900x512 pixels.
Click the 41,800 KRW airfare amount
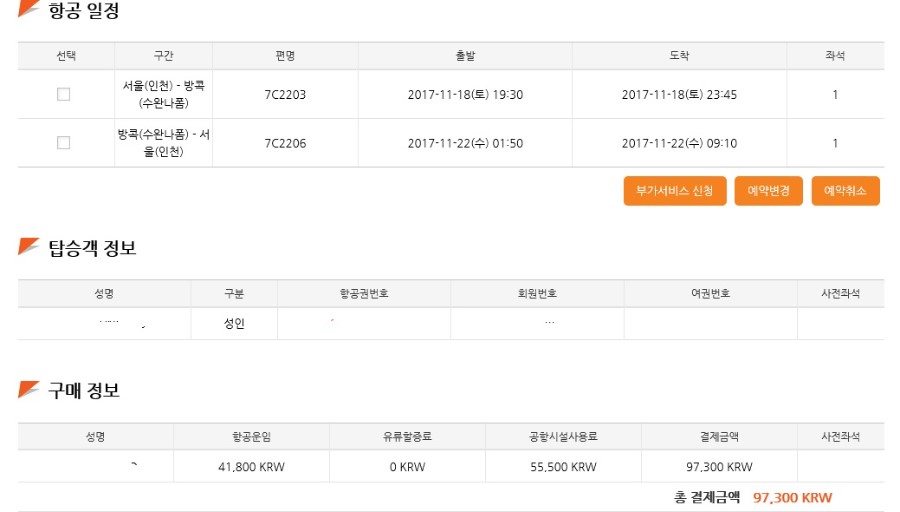[251, 466]
